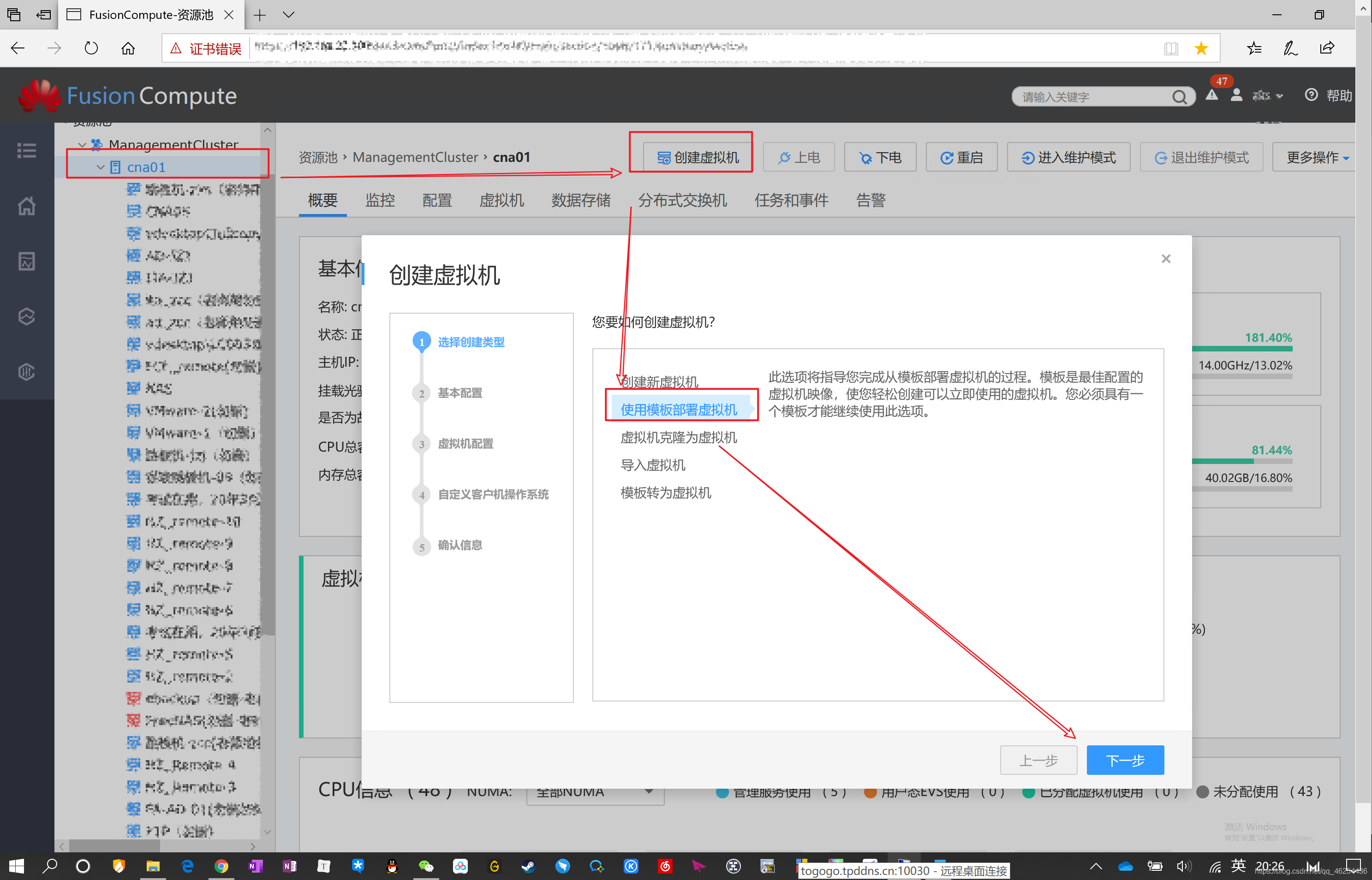Open the browser tab list chevron
The image size is (1372, 880).
[x=289, y=15]
